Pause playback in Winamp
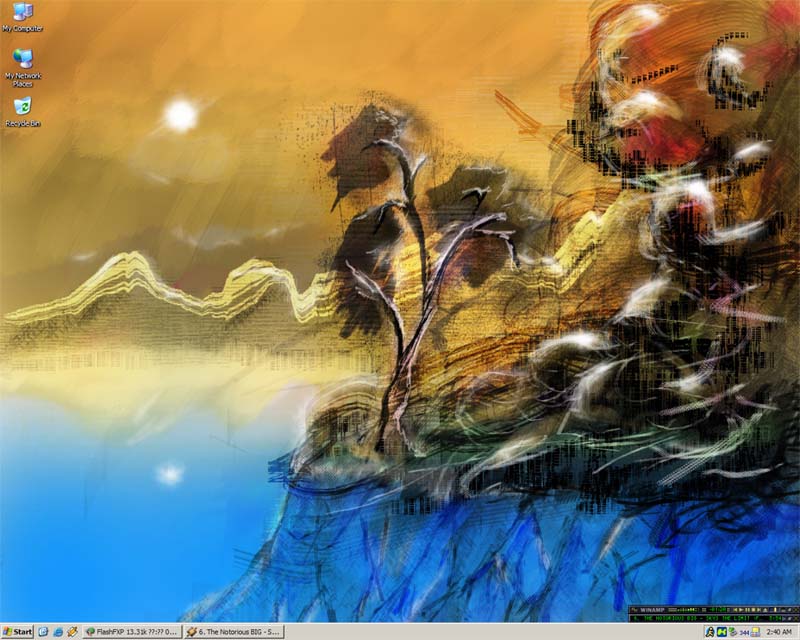Screen dimensions: 800x640 click(x=747, y=610)
